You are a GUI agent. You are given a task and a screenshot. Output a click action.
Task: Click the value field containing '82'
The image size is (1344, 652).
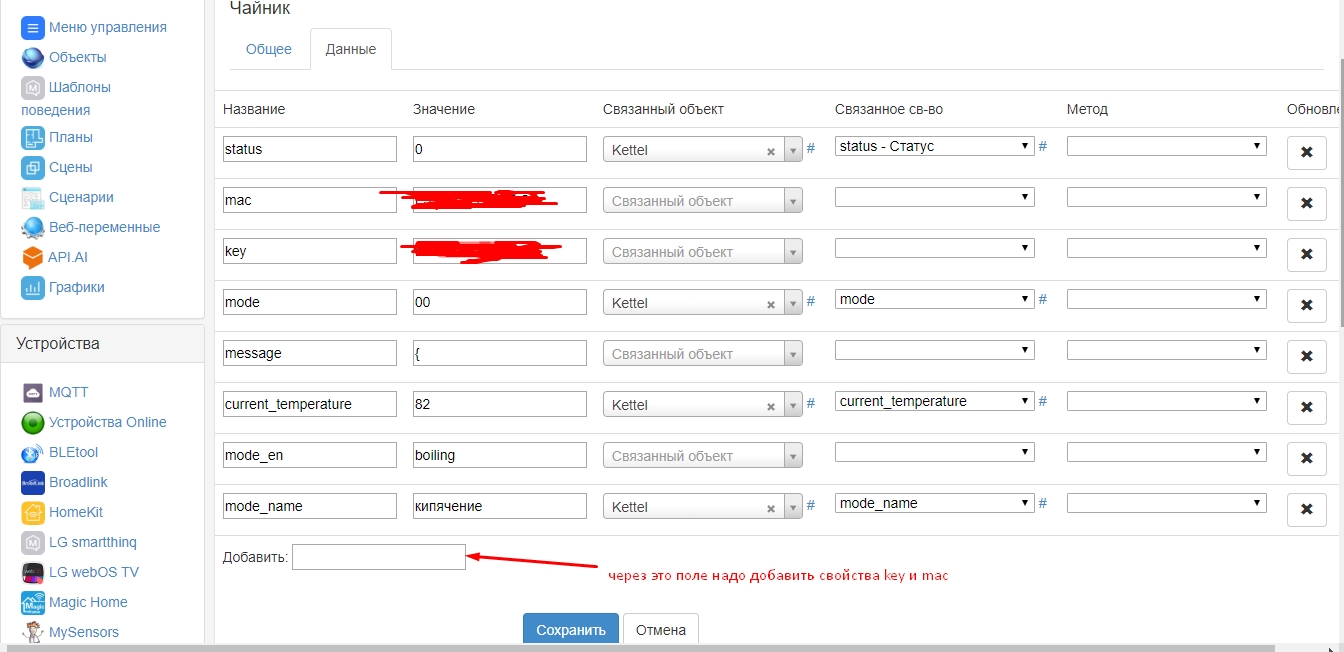pyautogui.click(x=500, y=404)
